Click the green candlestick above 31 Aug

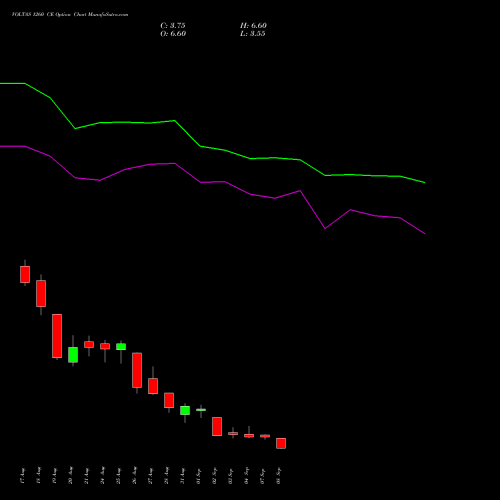[x=185, y=410]
